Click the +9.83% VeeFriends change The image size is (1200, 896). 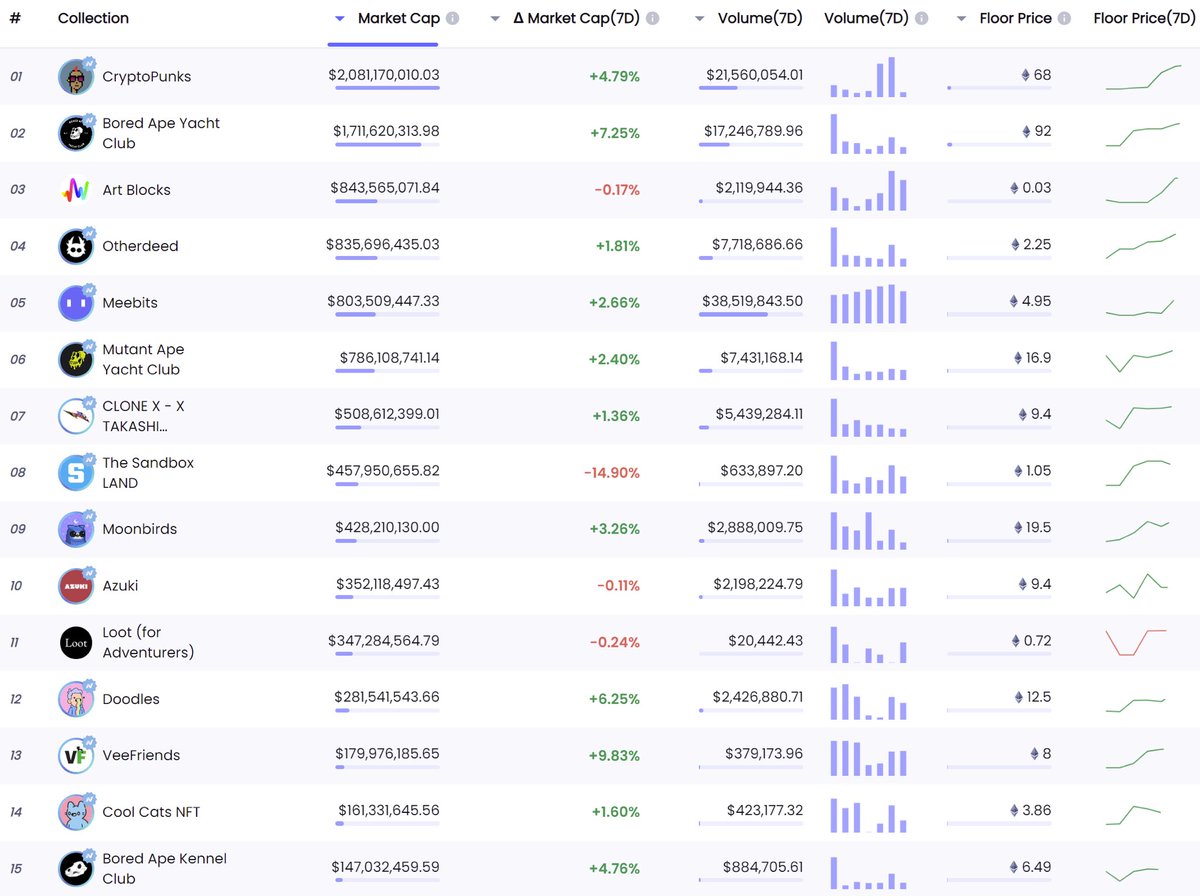[614, 755]
